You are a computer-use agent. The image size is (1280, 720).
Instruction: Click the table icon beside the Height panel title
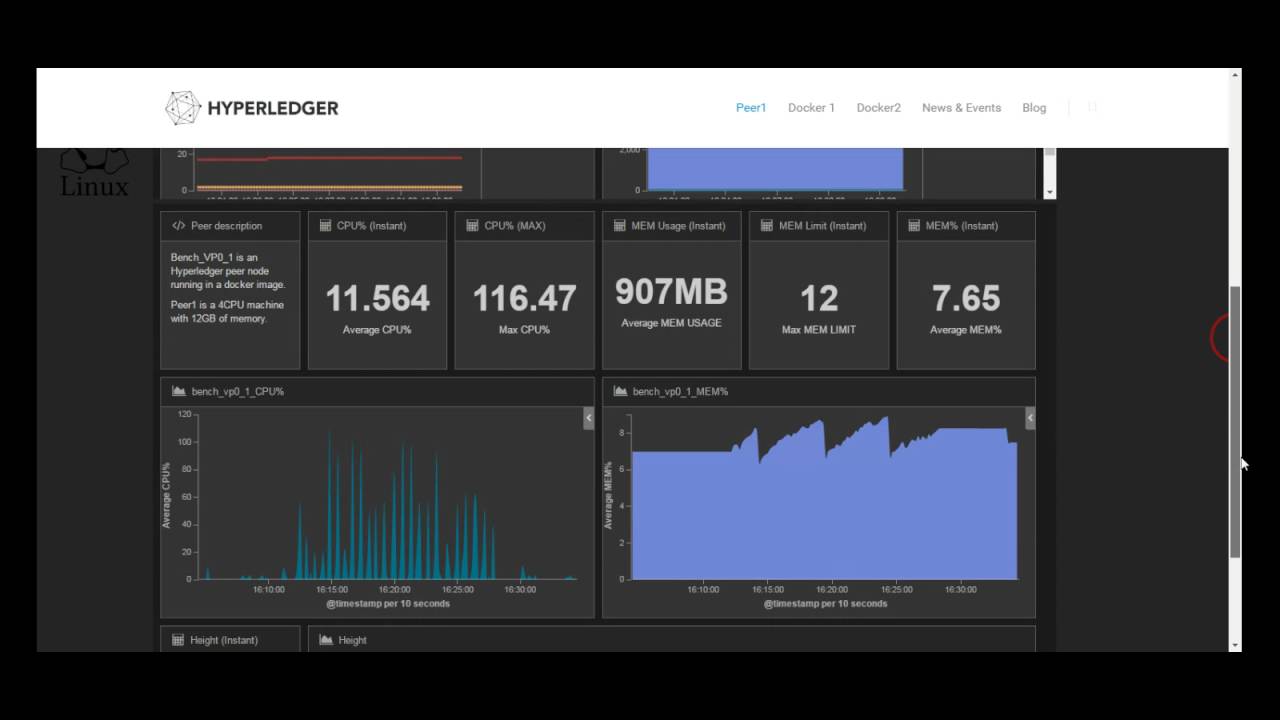click(x=326, y=640)
